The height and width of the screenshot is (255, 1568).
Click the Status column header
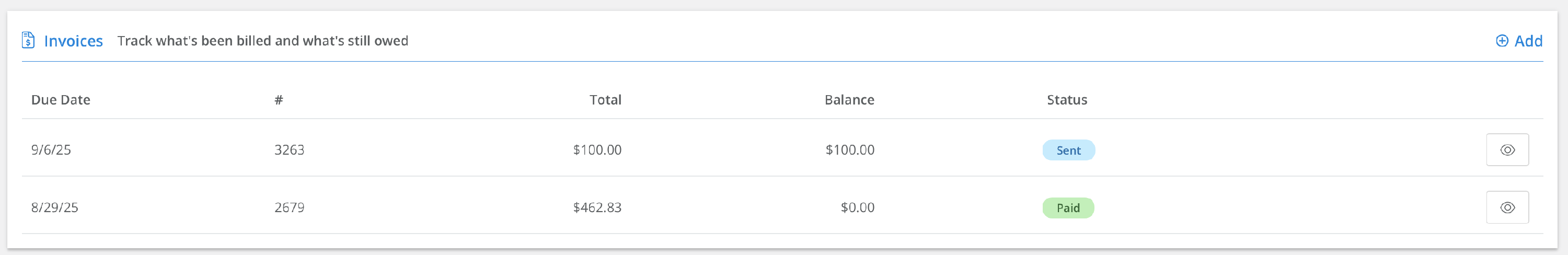[1066, 100]
